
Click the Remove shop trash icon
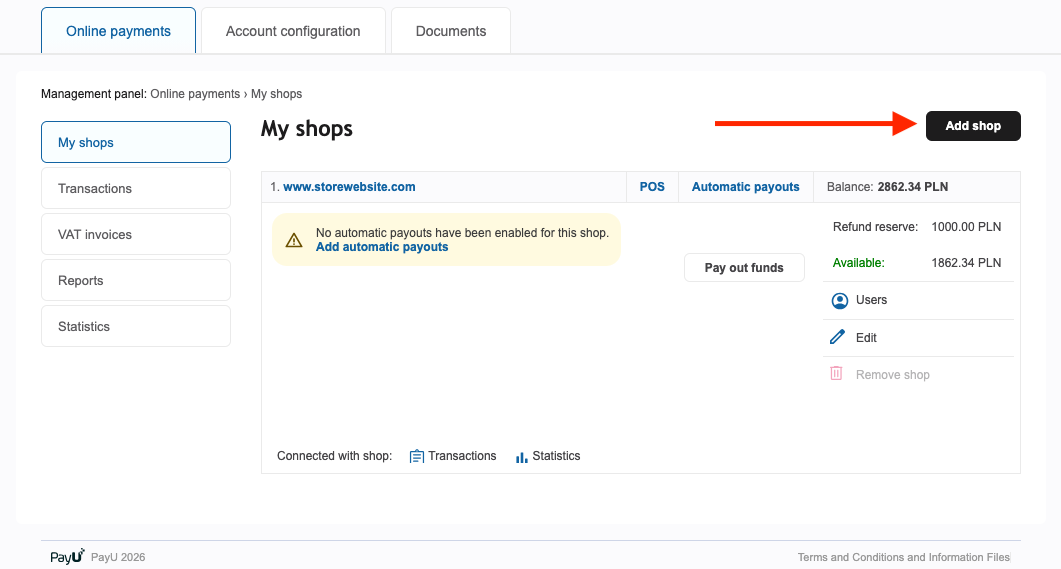837,374
